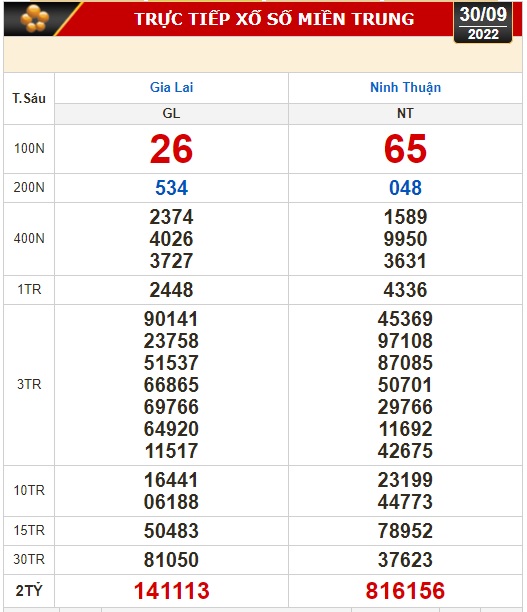Screen dimensions: 527x612
Task: Click the 30/09 2022 date badge
Action: [x=483, y=23]
